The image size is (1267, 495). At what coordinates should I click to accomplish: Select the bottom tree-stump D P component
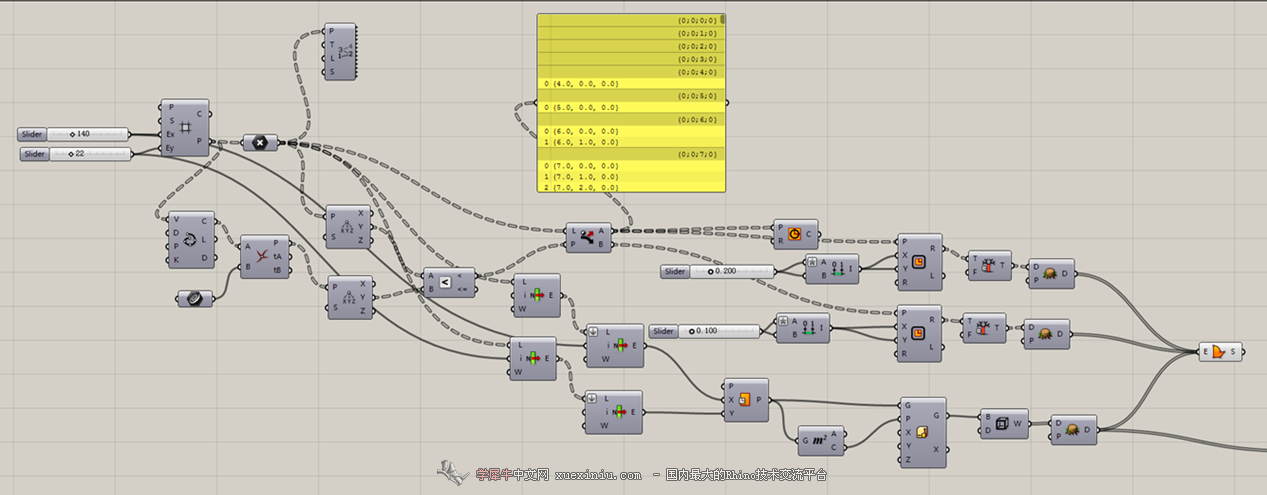[1075, 430]
